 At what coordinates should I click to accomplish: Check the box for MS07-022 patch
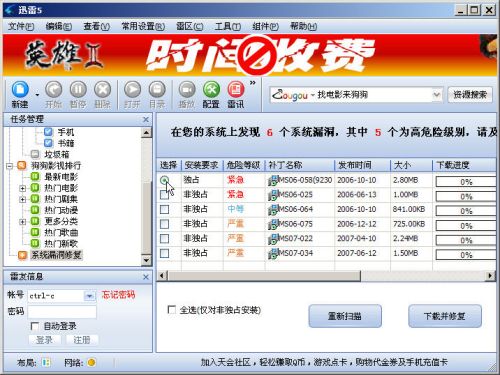tap(164, 239)
